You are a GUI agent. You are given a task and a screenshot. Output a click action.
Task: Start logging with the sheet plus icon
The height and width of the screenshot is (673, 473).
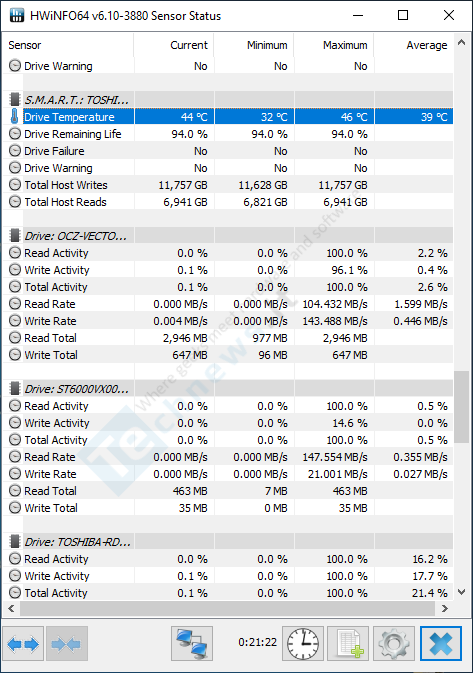point(348,643)
